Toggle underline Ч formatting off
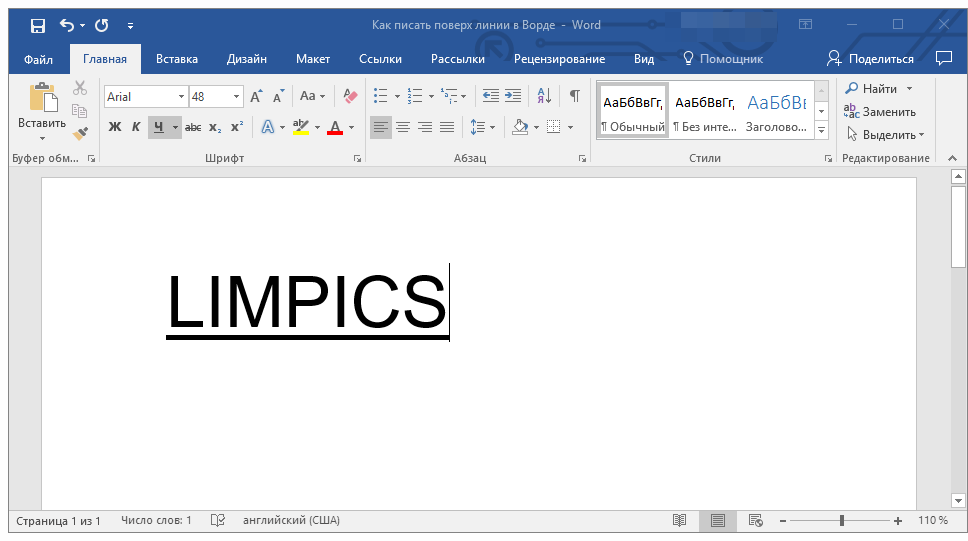The height and width of the screenshot is (541, 968). (x=159, y=127)
